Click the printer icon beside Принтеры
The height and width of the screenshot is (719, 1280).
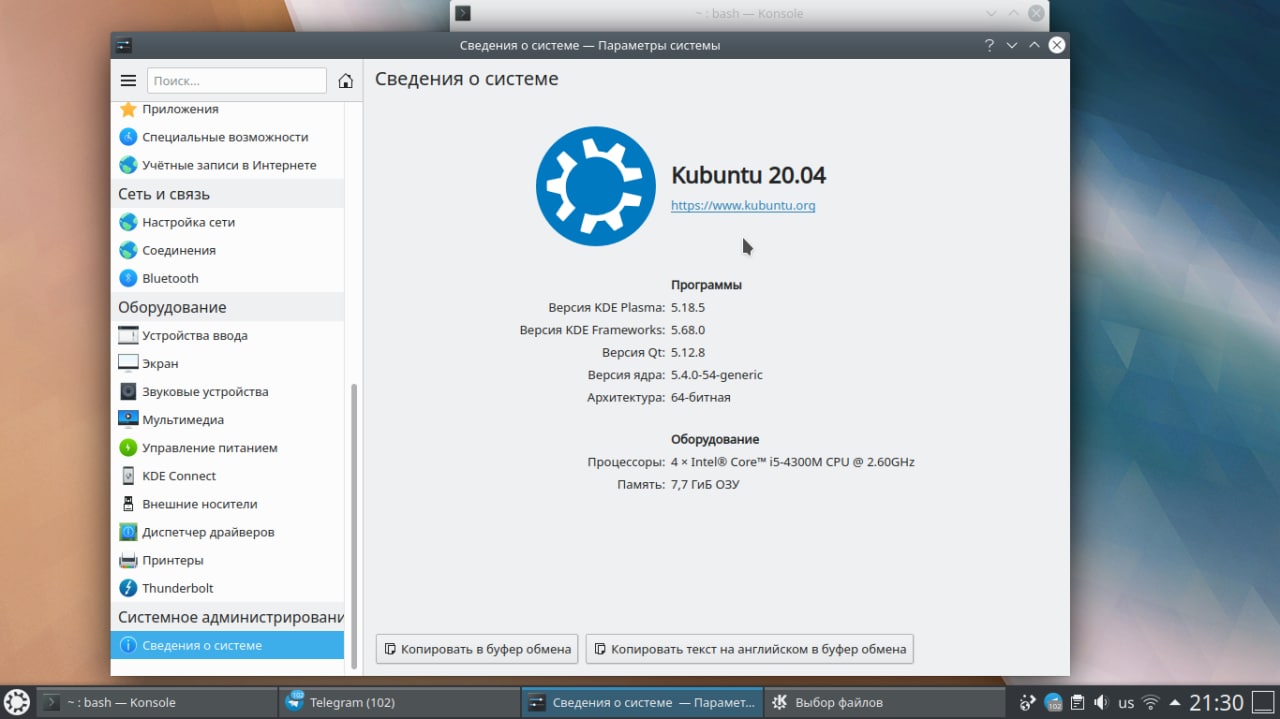(128, 560)
